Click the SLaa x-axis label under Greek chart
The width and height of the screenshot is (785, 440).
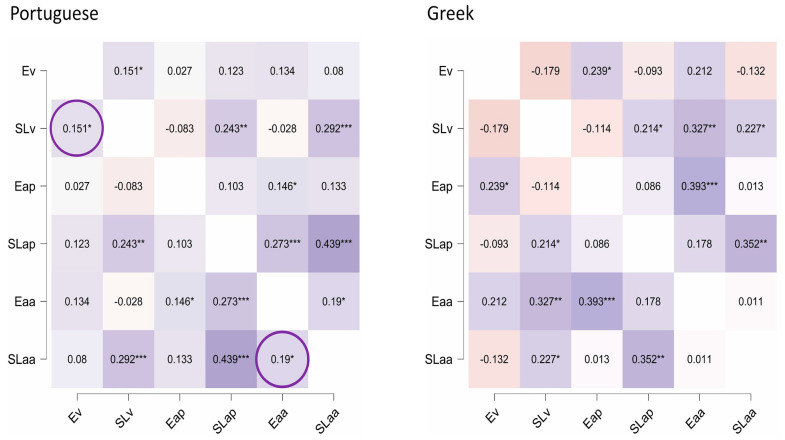(744, 420)
